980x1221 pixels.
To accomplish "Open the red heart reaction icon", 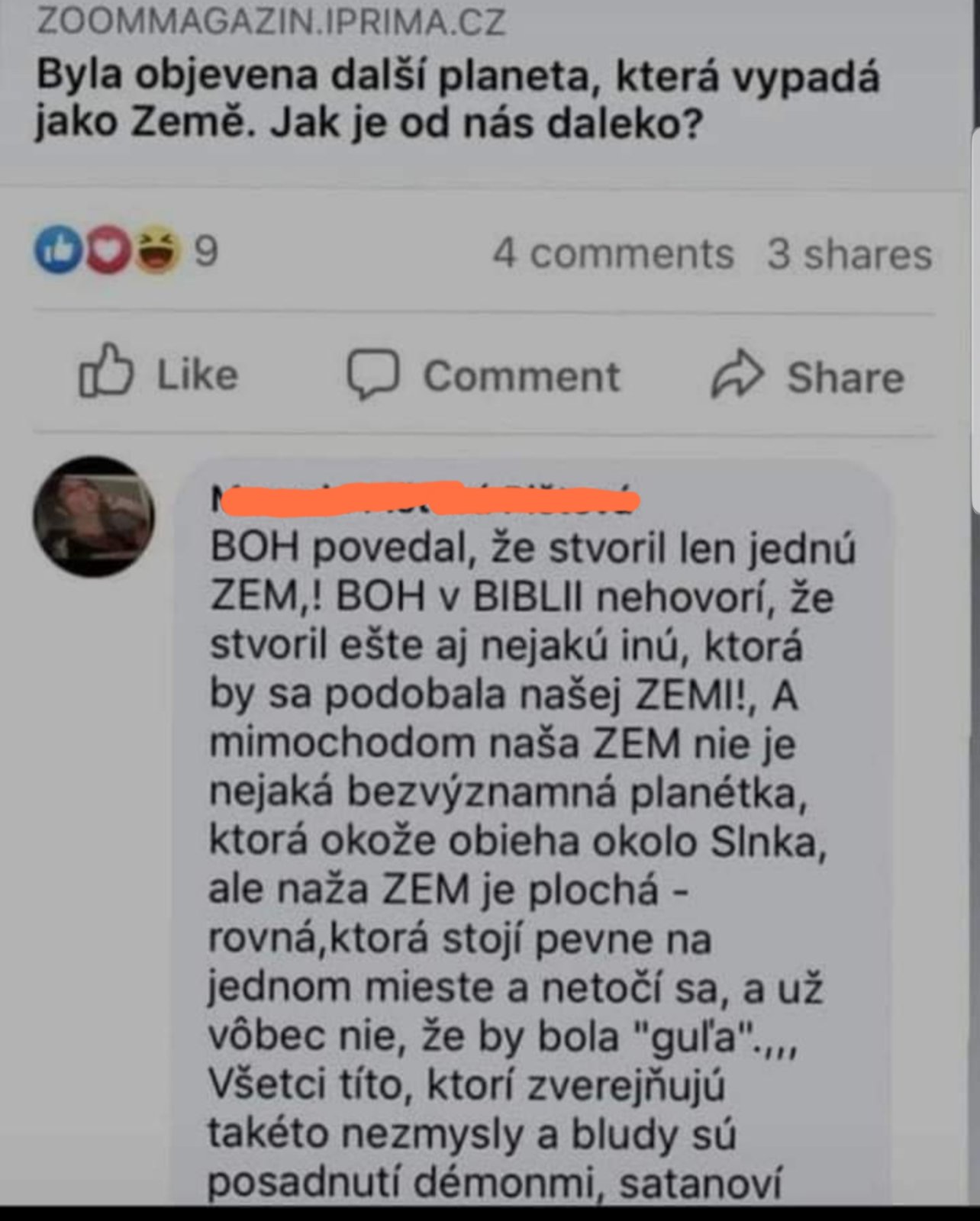I will [108, 250].
